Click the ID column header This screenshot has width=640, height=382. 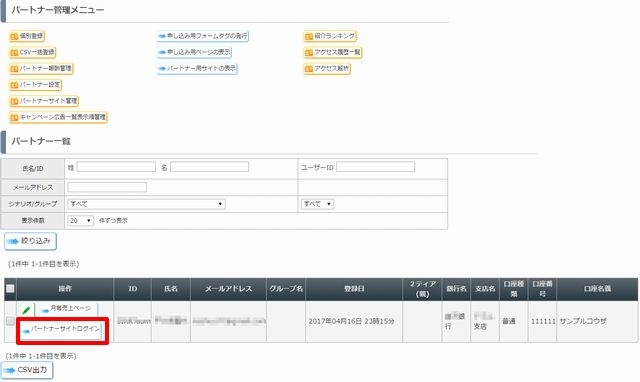[133, 289]
